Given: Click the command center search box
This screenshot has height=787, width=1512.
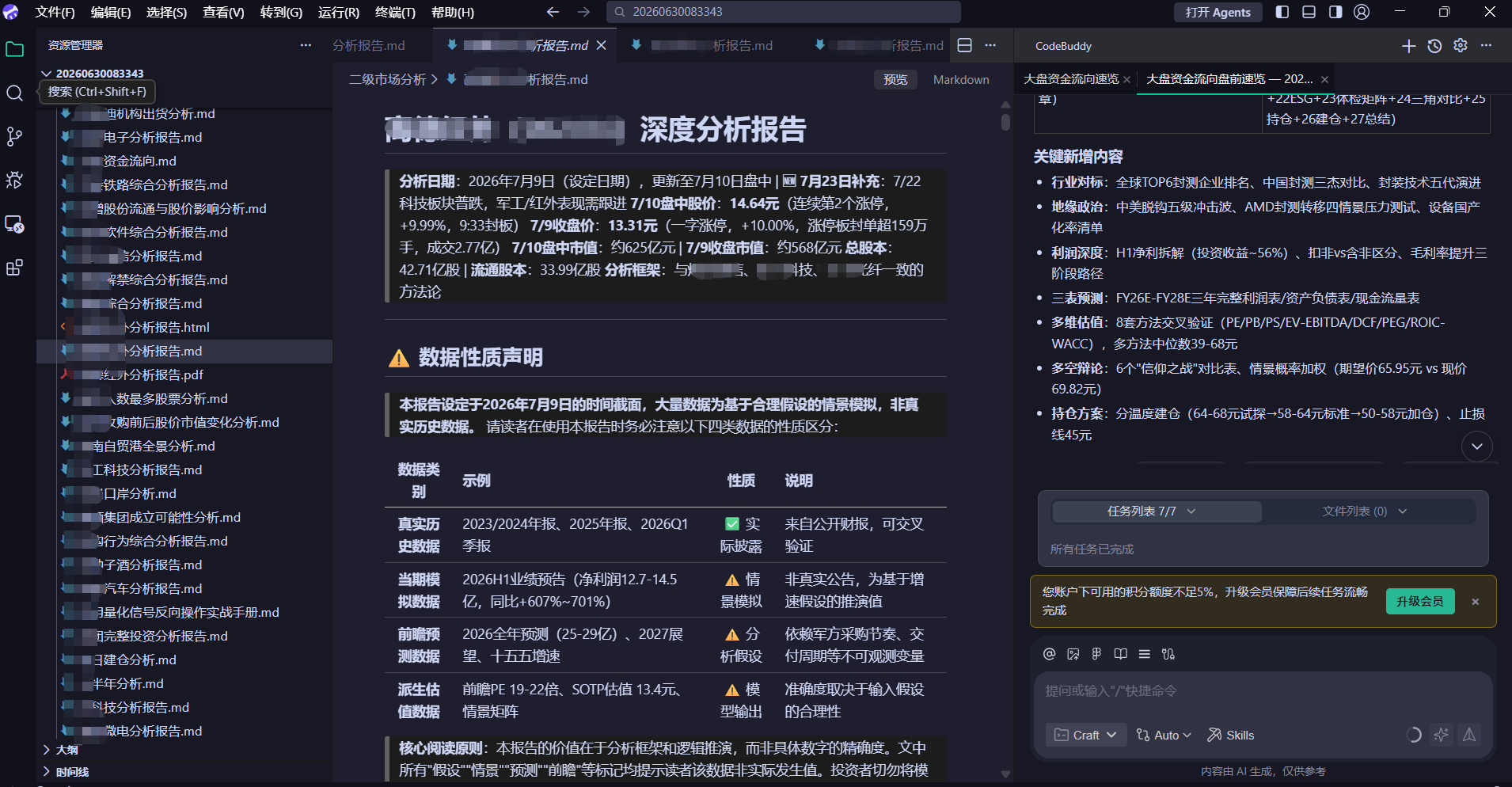Looking at the screenshot, I should tap(784, 12).
